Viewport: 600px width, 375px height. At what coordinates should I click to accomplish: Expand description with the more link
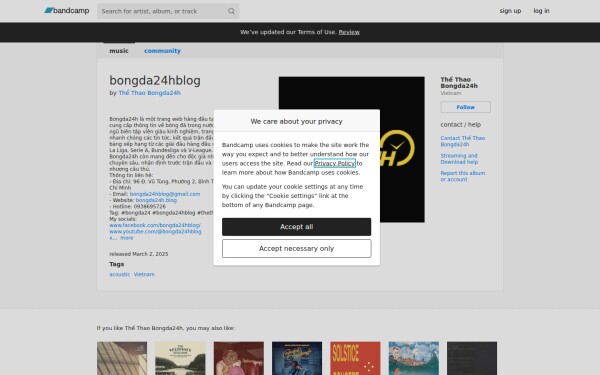127,238
